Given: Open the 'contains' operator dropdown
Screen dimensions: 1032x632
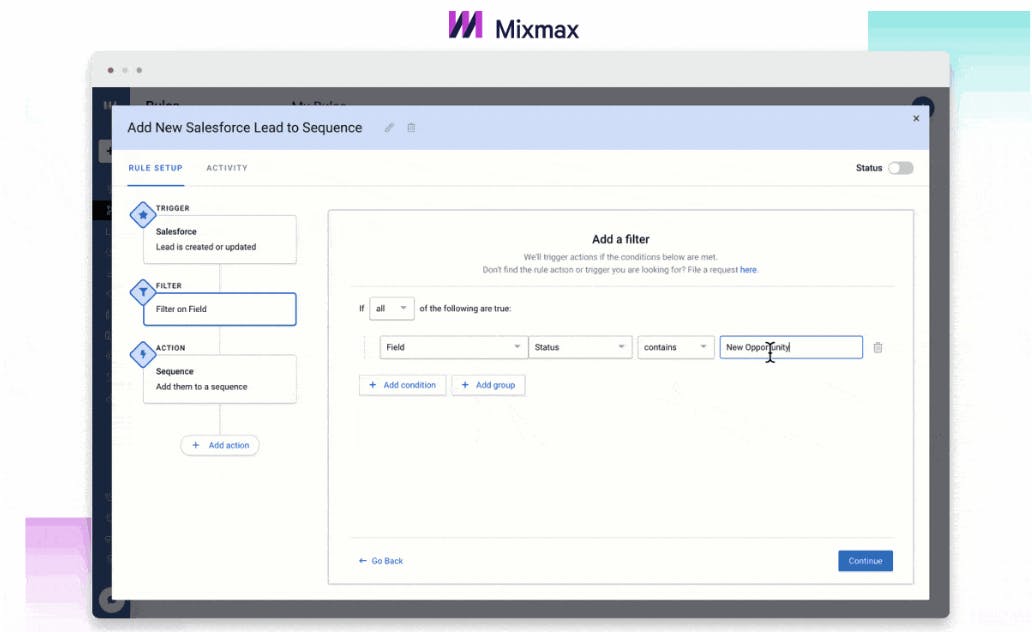Looking at the screenshot, I should pos(675,347).
